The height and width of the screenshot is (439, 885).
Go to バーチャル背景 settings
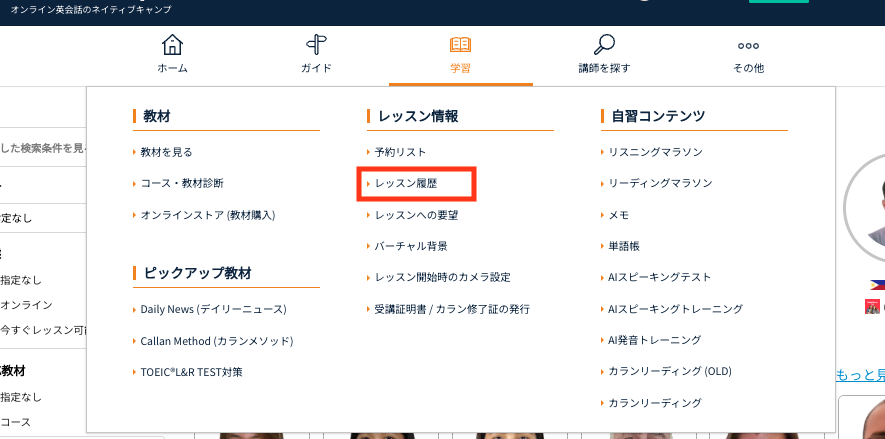(411, 246)
